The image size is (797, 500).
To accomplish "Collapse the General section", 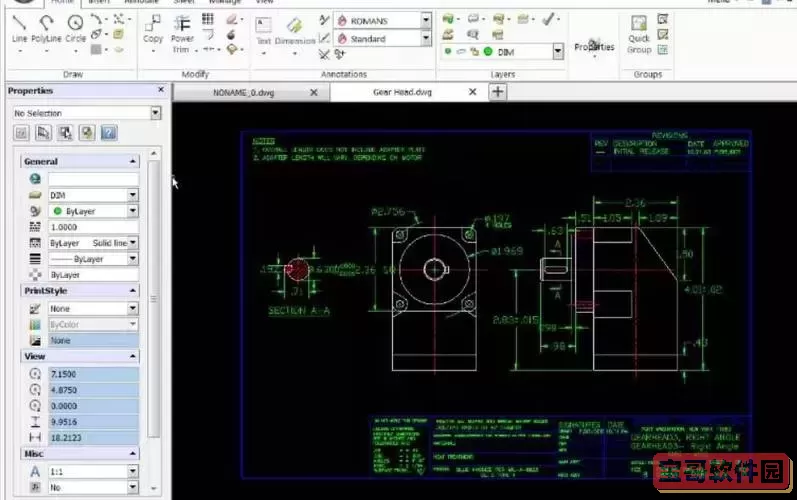I will [x=133, y=161].
